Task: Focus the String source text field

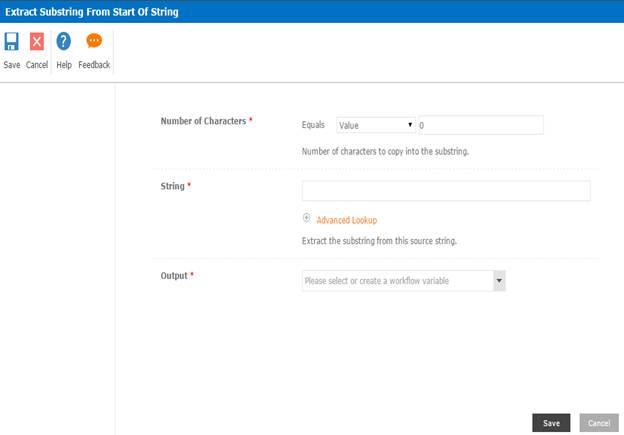Action: [446, 190]
